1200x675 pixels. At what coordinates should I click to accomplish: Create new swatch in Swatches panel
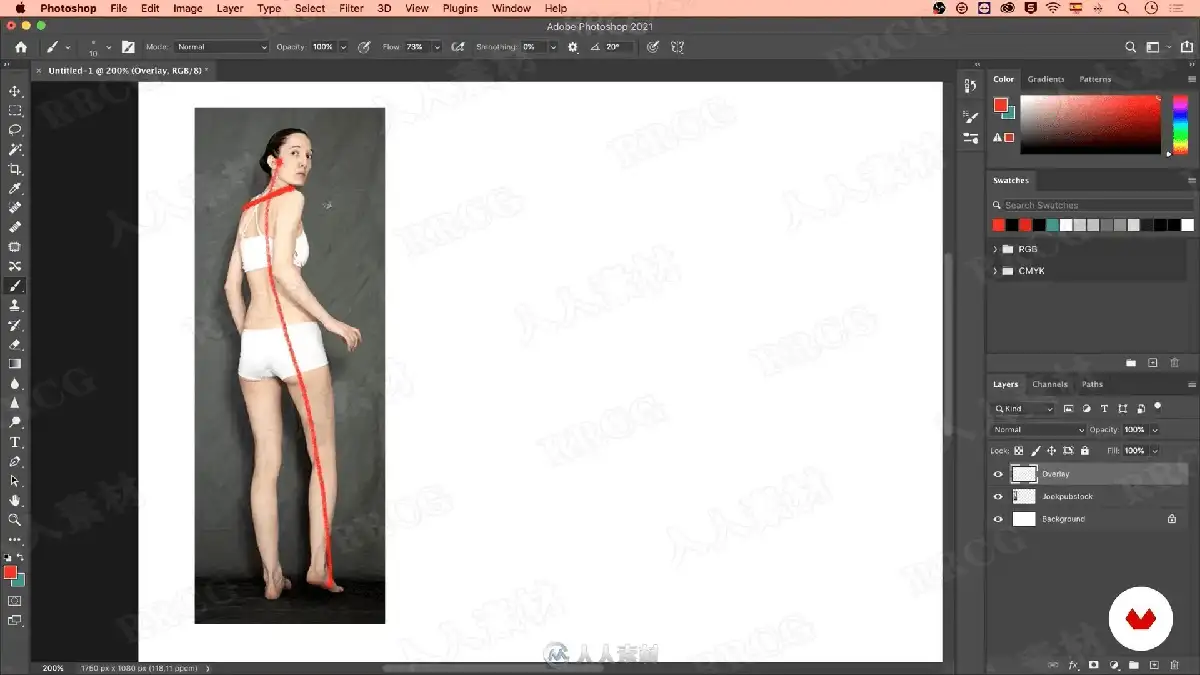point(1152,362)
